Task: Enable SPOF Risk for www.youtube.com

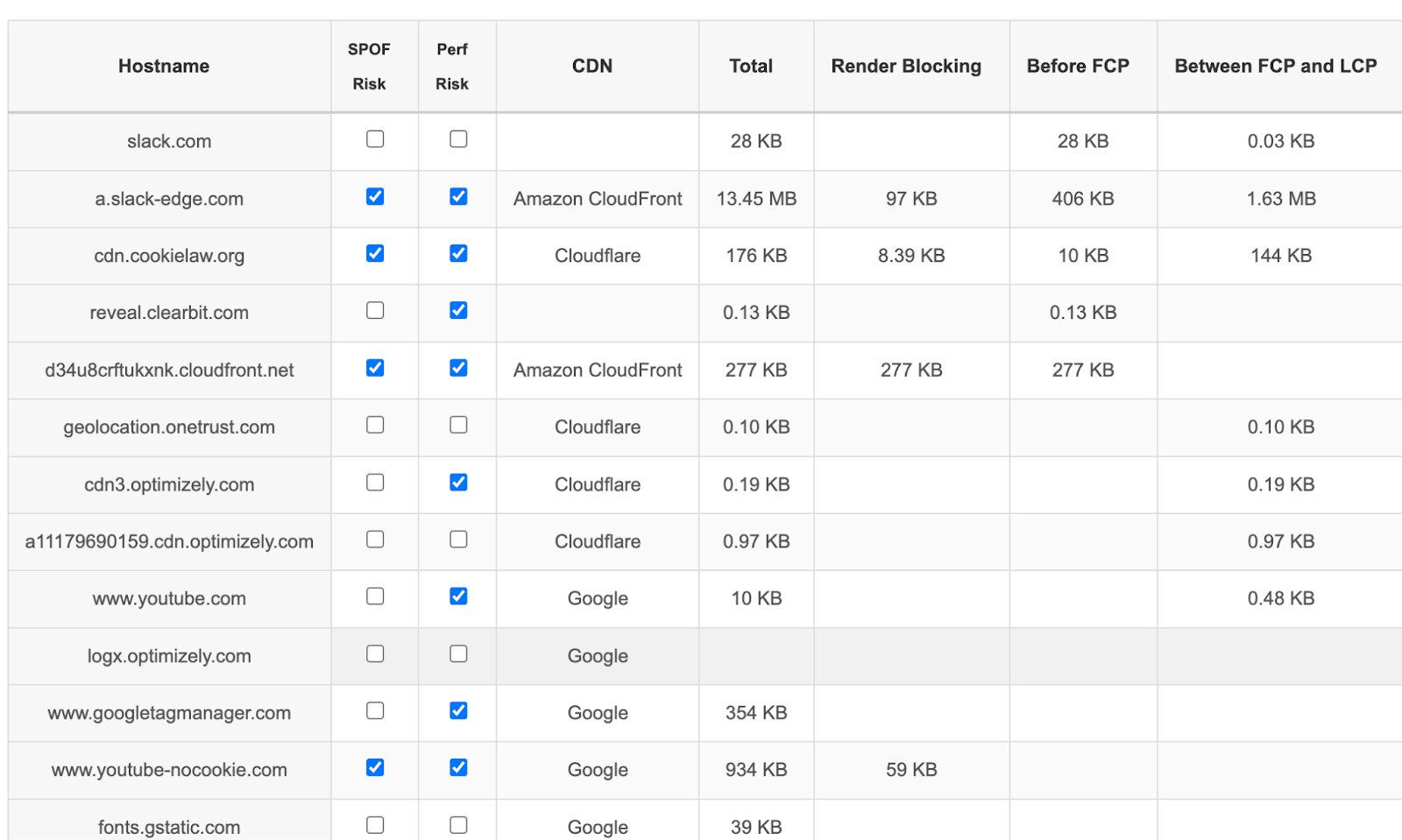Action: (x=374, y=596)
